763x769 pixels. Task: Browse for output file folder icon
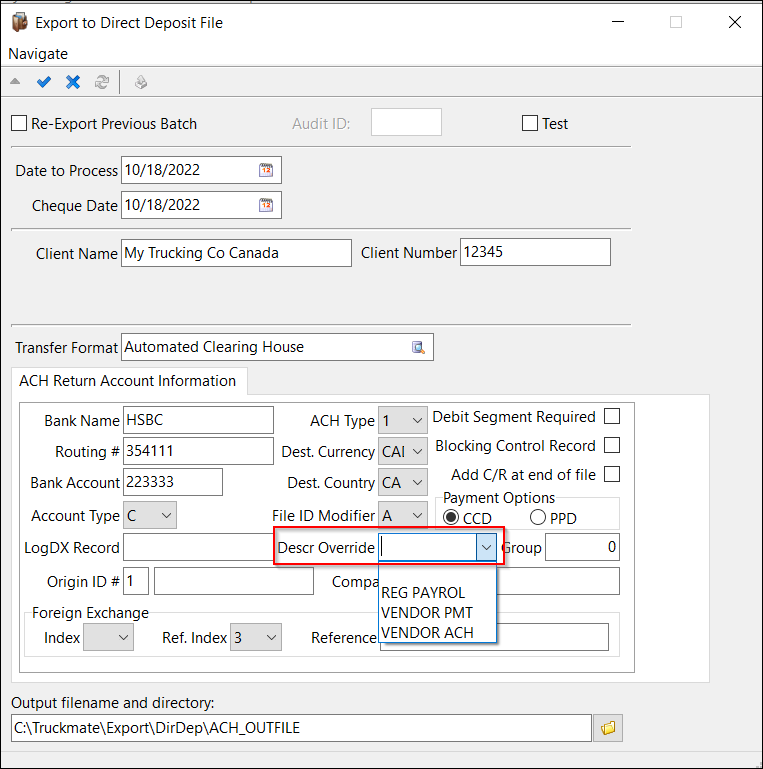[x=607, y=728]
